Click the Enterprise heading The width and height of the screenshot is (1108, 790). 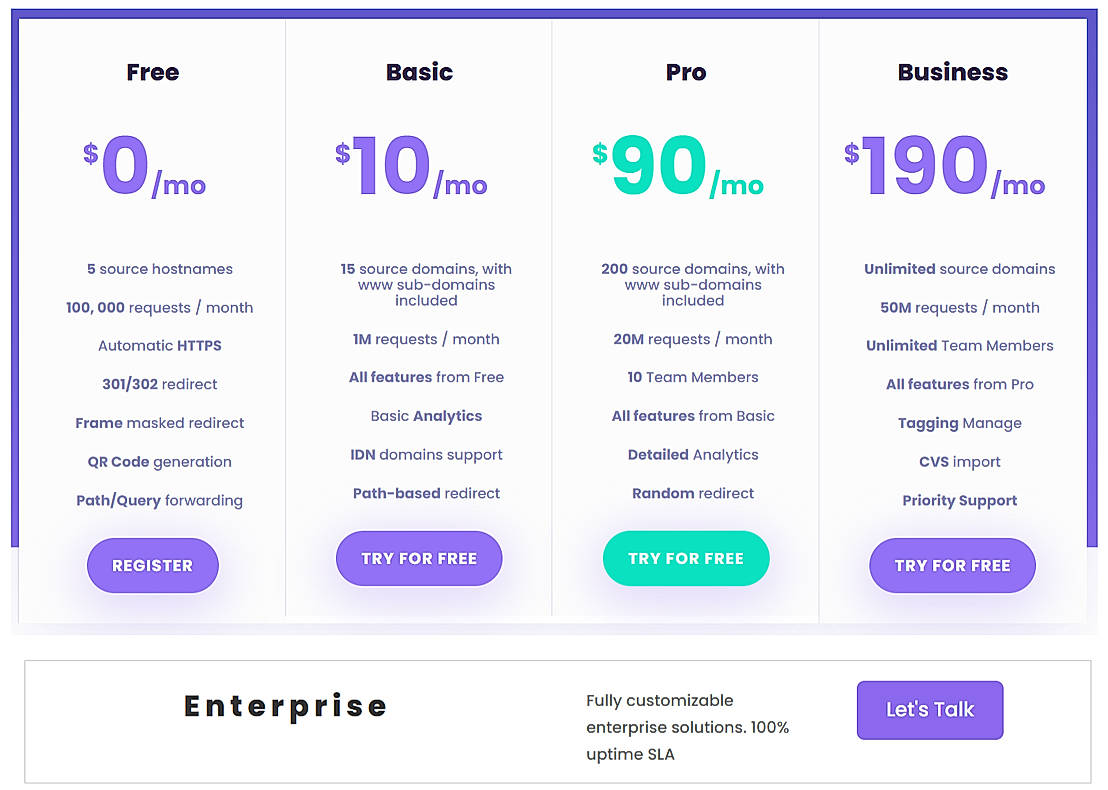[286, 706]
